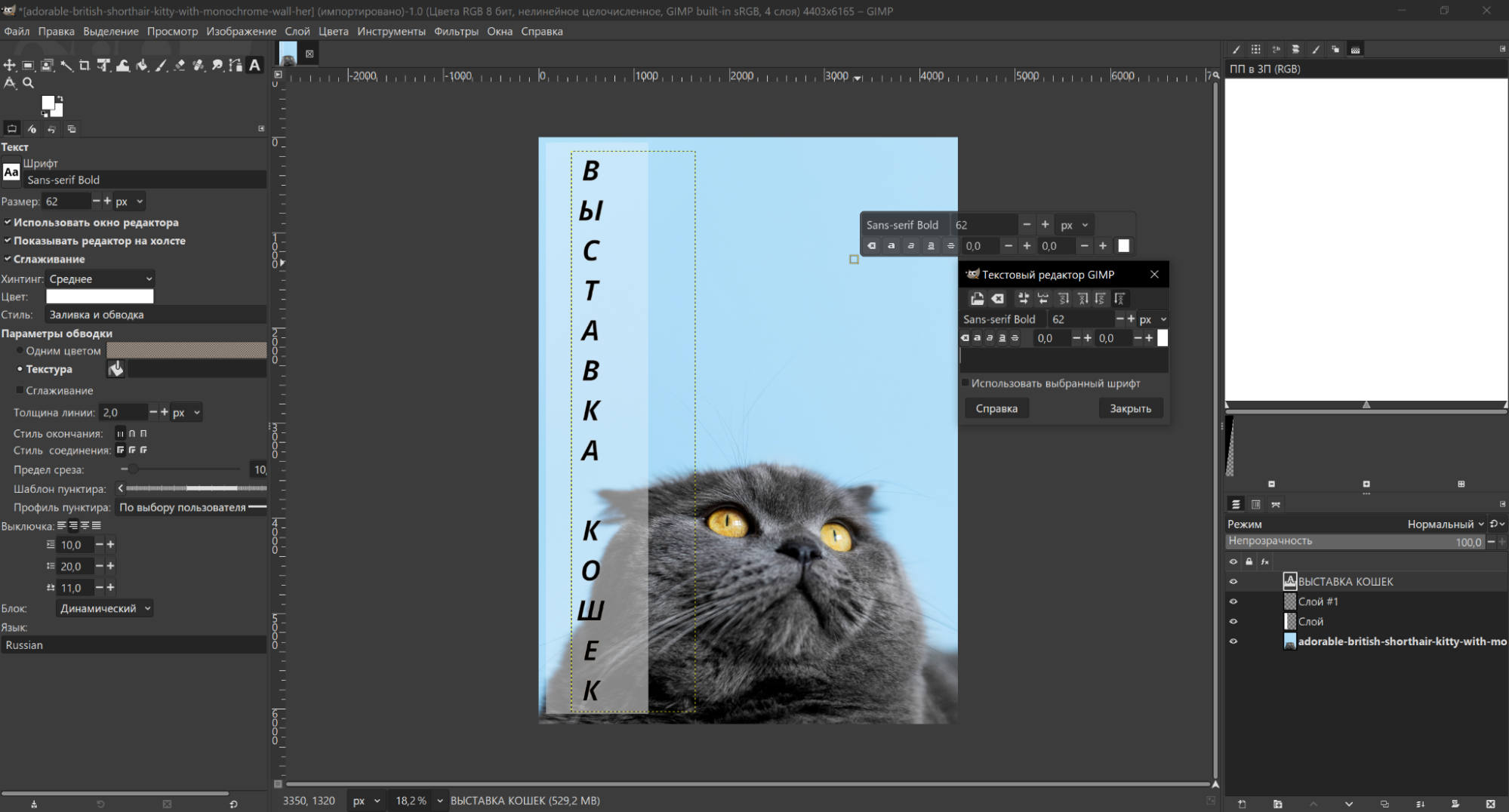Open text file icon in GIMP text editor

(977, 299)
